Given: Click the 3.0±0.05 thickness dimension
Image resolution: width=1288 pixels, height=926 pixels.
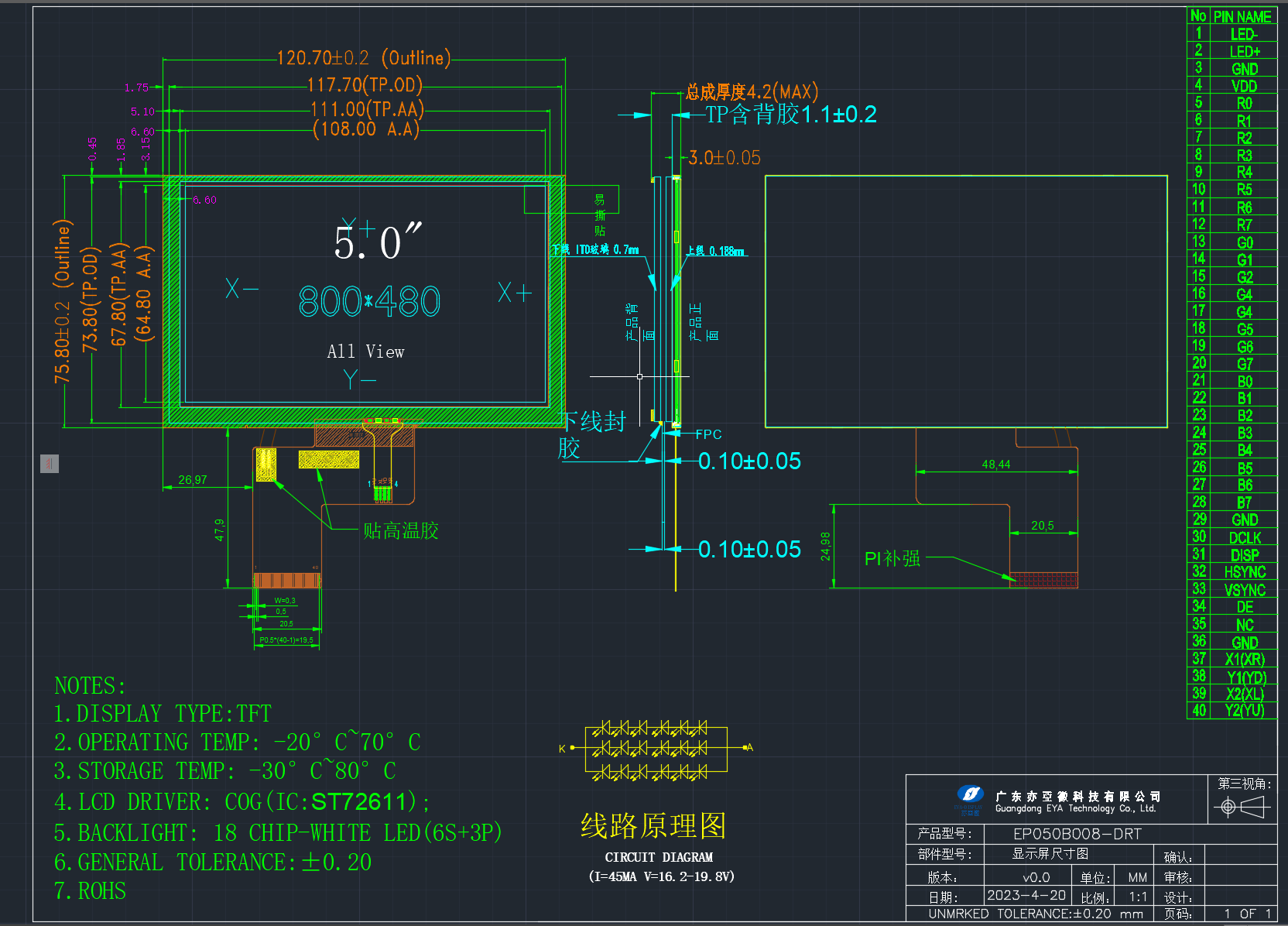Looking at the screenshot, I should (x=724, y=158).
